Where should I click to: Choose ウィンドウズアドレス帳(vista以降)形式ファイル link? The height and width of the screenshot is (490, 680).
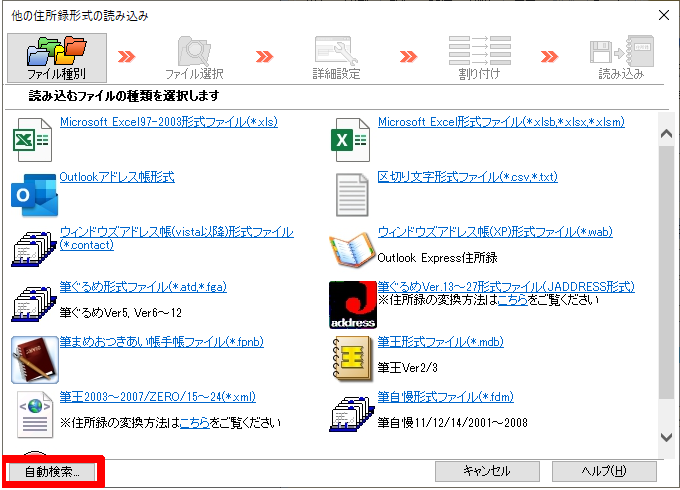click(x=177, y=238)
